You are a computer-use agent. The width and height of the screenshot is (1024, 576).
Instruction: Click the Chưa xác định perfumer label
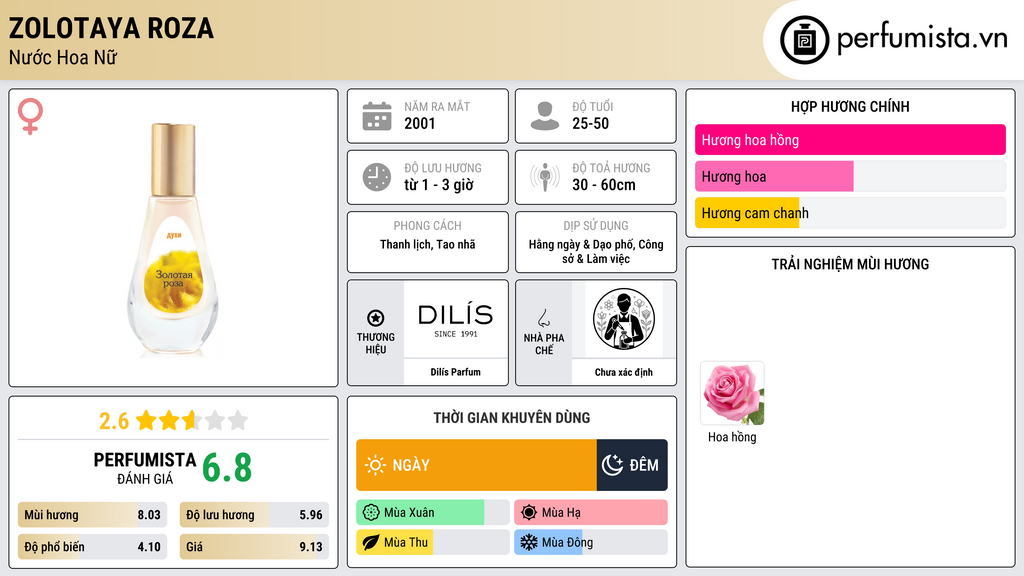(x=624, y=372)
